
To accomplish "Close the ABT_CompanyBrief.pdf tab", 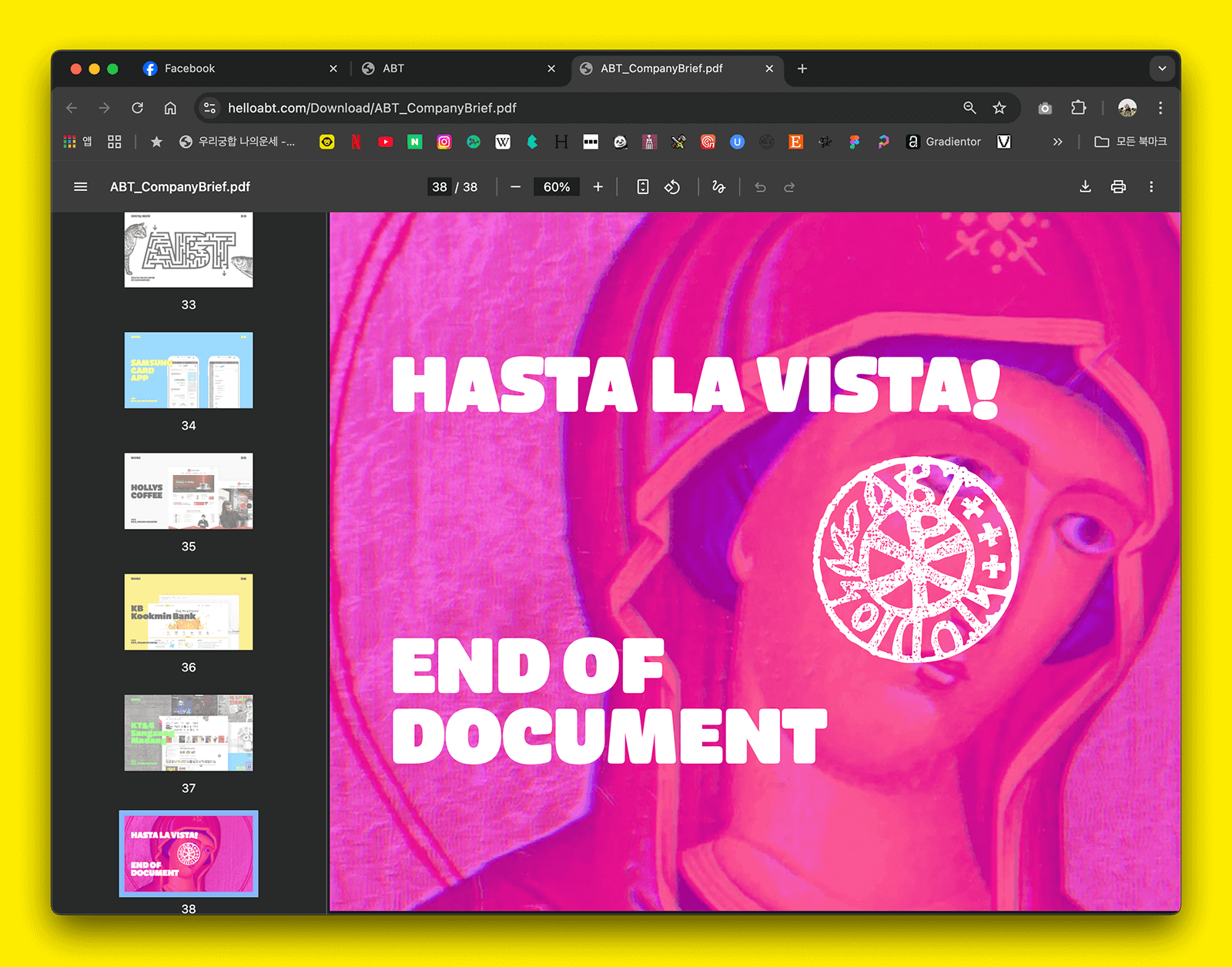I will click(769, 69).
